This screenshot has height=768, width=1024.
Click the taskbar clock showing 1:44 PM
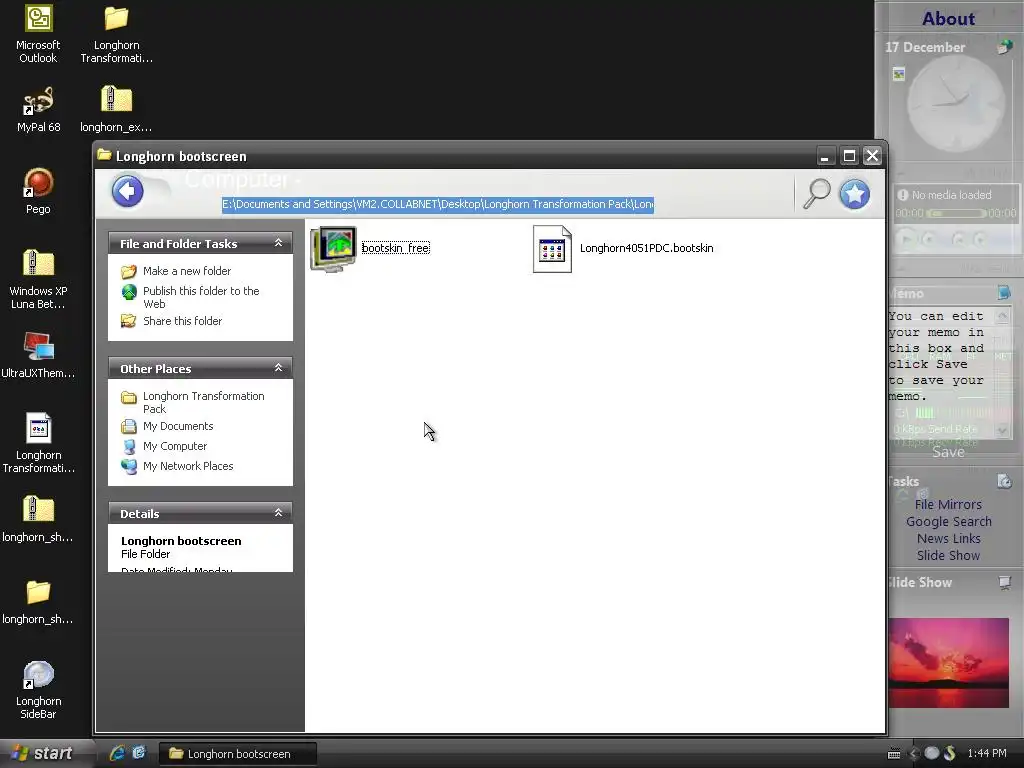987,754
